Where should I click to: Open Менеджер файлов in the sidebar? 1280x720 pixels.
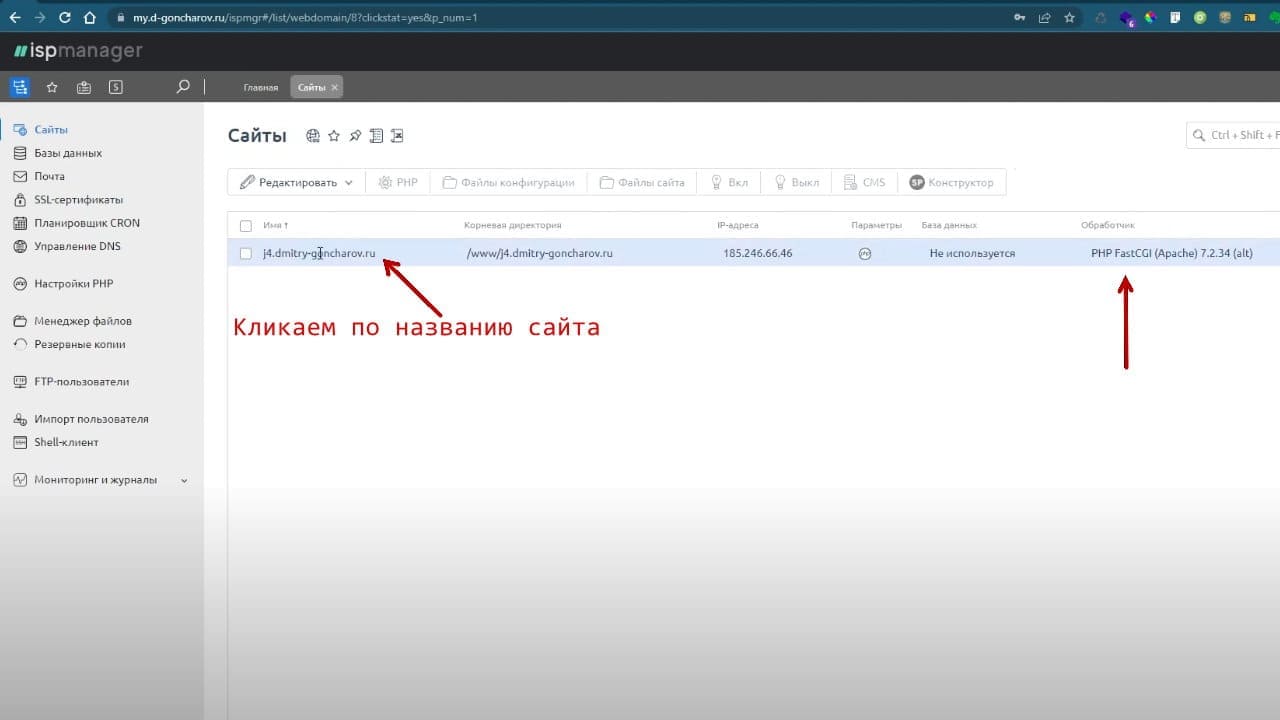(x=83, y=321)
